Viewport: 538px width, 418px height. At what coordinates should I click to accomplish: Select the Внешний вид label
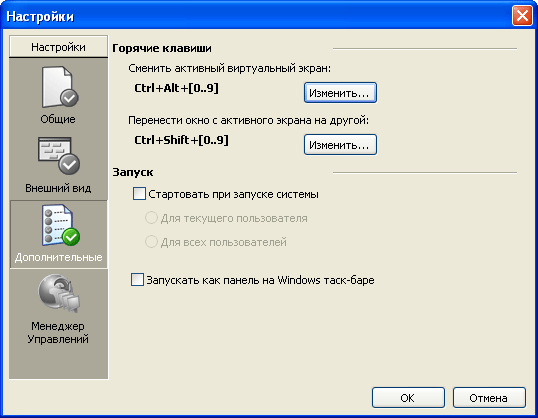pos(58,188)
